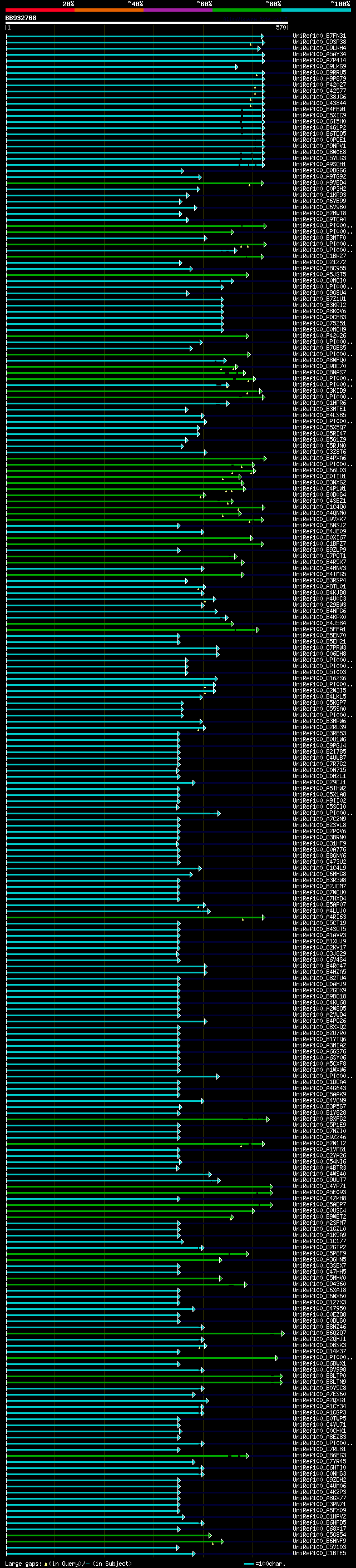This screenshot has width=356, height=1568.
Task: Click the cyan alignment bar for UniRef100_B7FN31
Action: (x=135, y=36)
